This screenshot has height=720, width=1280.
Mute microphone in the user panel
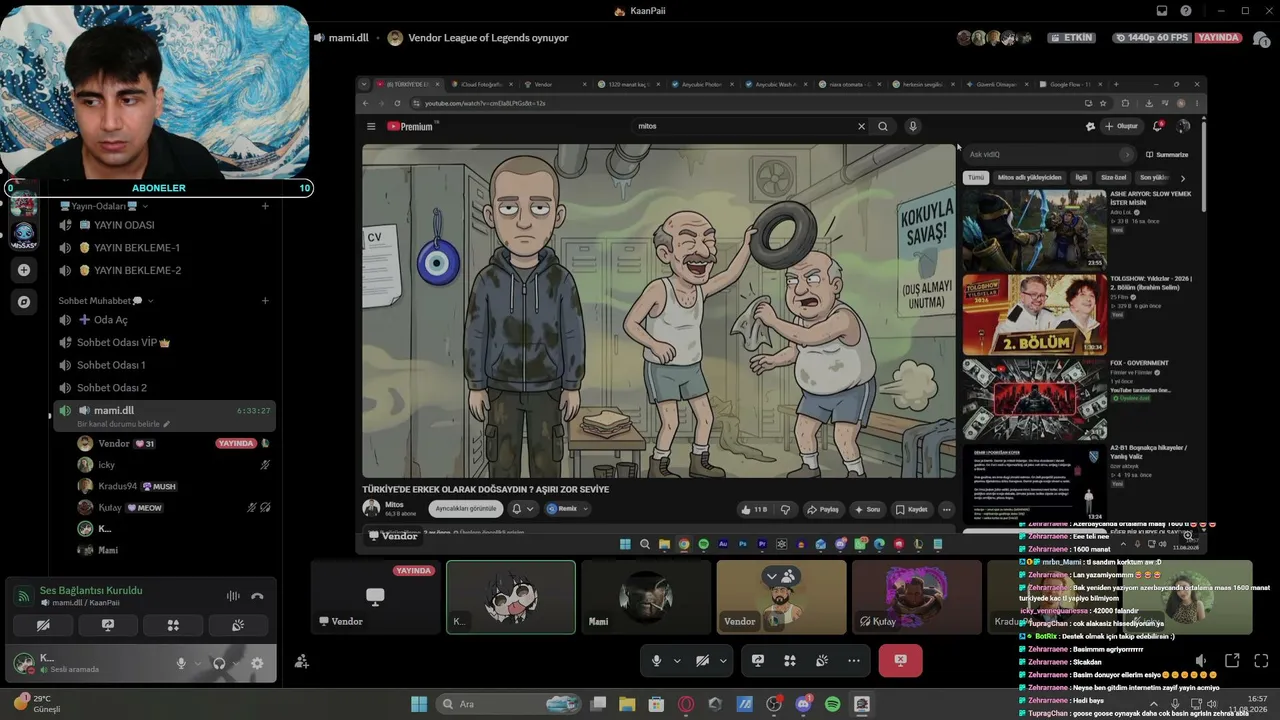tap(181, 663)
